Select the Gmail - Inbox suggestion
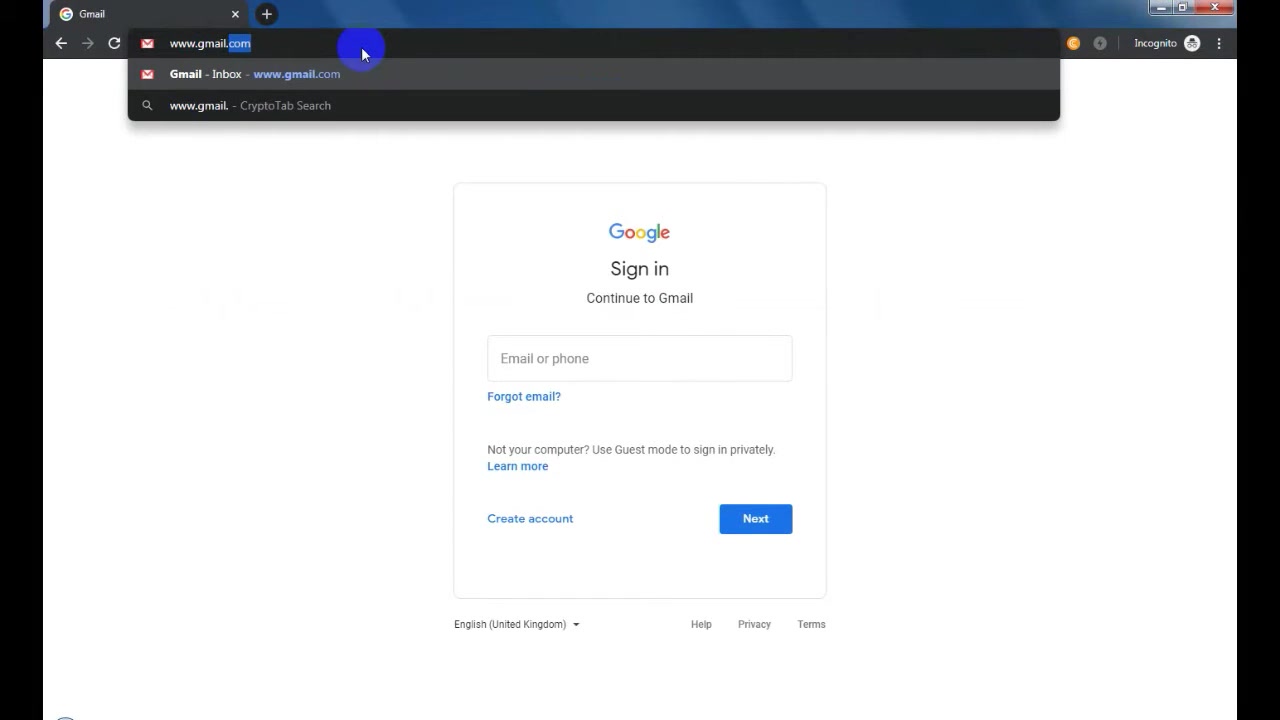 pyautogui.click(x=594, y=74)
